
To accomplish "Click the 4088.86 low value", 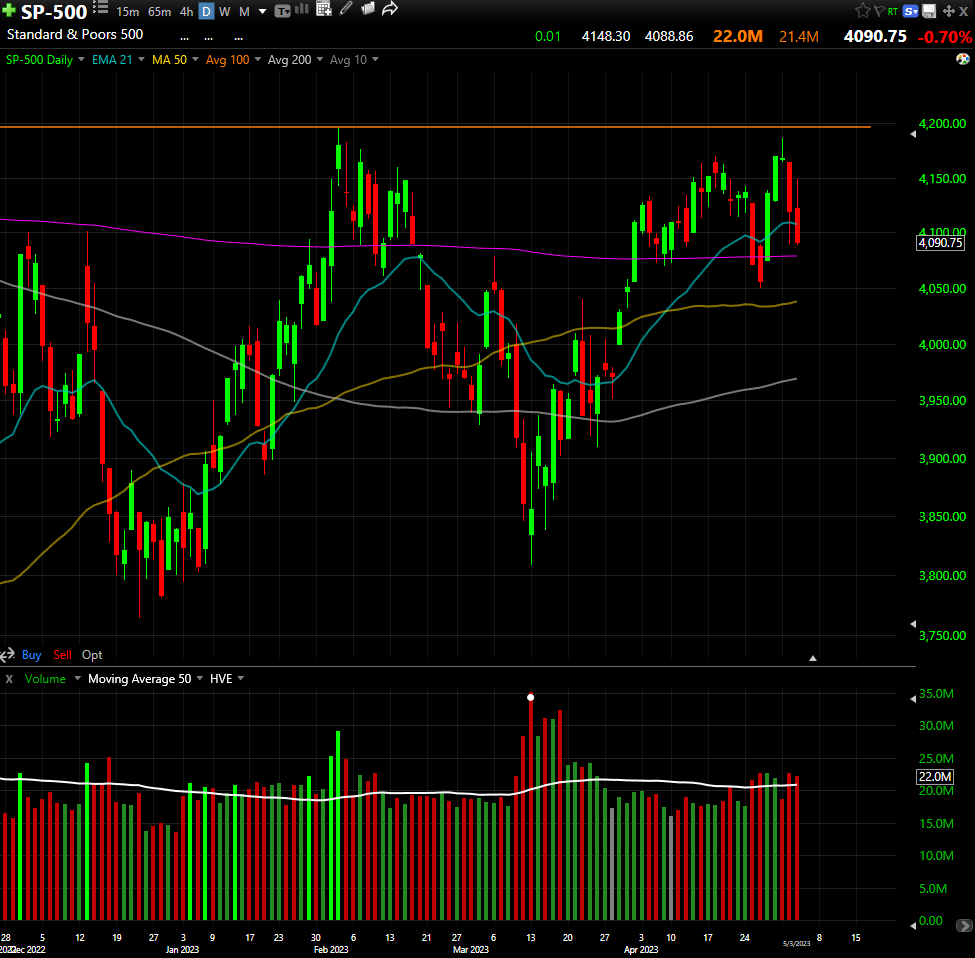I will click(669, 36).
